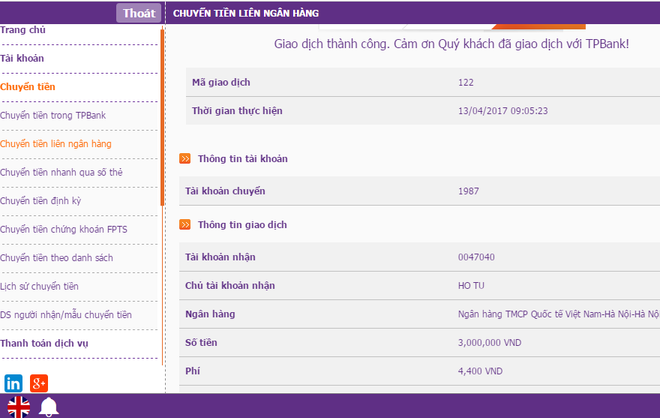Image resolution: width=660 pixels, height=418 pixels.
Task: Collapse the Chuyển tiền menu section
Action: click(x=28, y=87)
